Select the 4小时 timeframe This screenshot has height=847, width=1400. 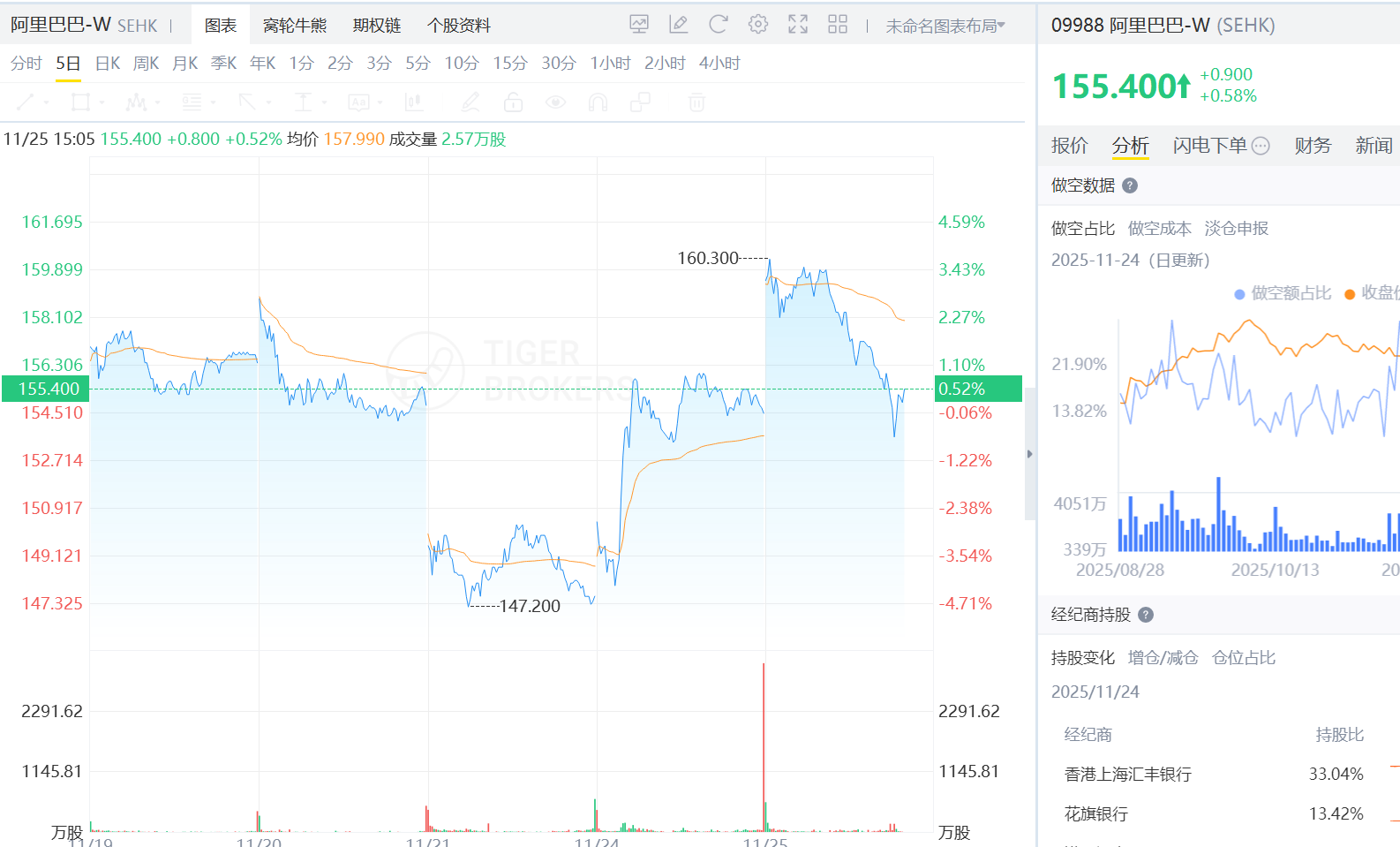(x=720, y=64)
